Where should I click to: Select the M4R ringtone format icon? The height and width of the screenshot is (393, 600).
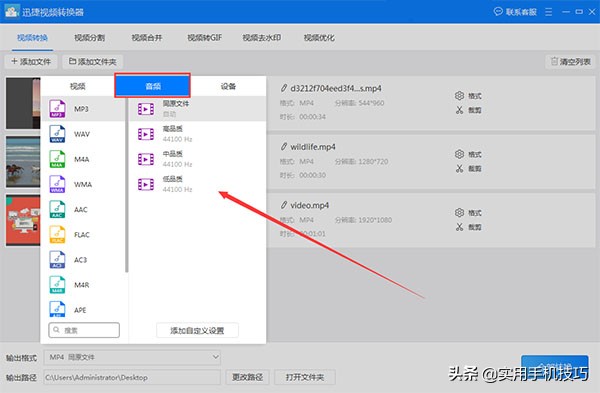point(57,285)
